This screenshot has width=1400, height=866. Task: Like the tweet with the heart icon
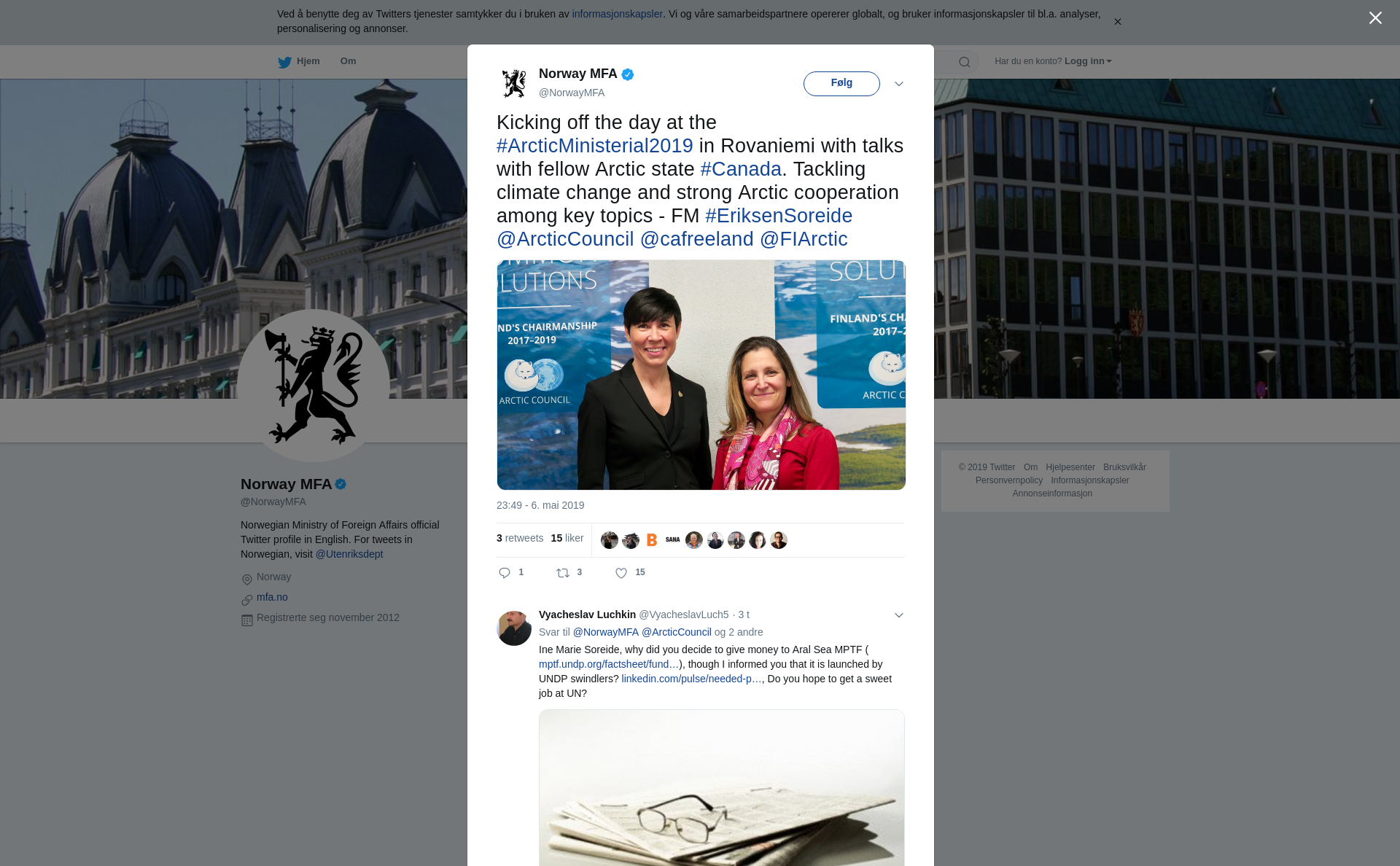[621, 573]
